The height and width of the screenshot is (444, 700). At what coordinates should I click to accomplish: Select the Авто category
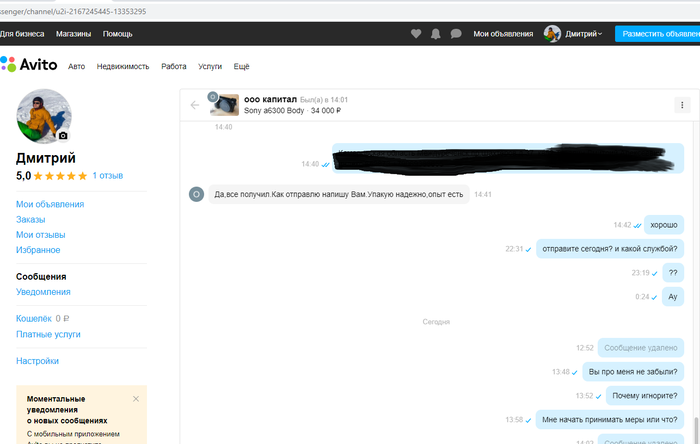(76, 66)
